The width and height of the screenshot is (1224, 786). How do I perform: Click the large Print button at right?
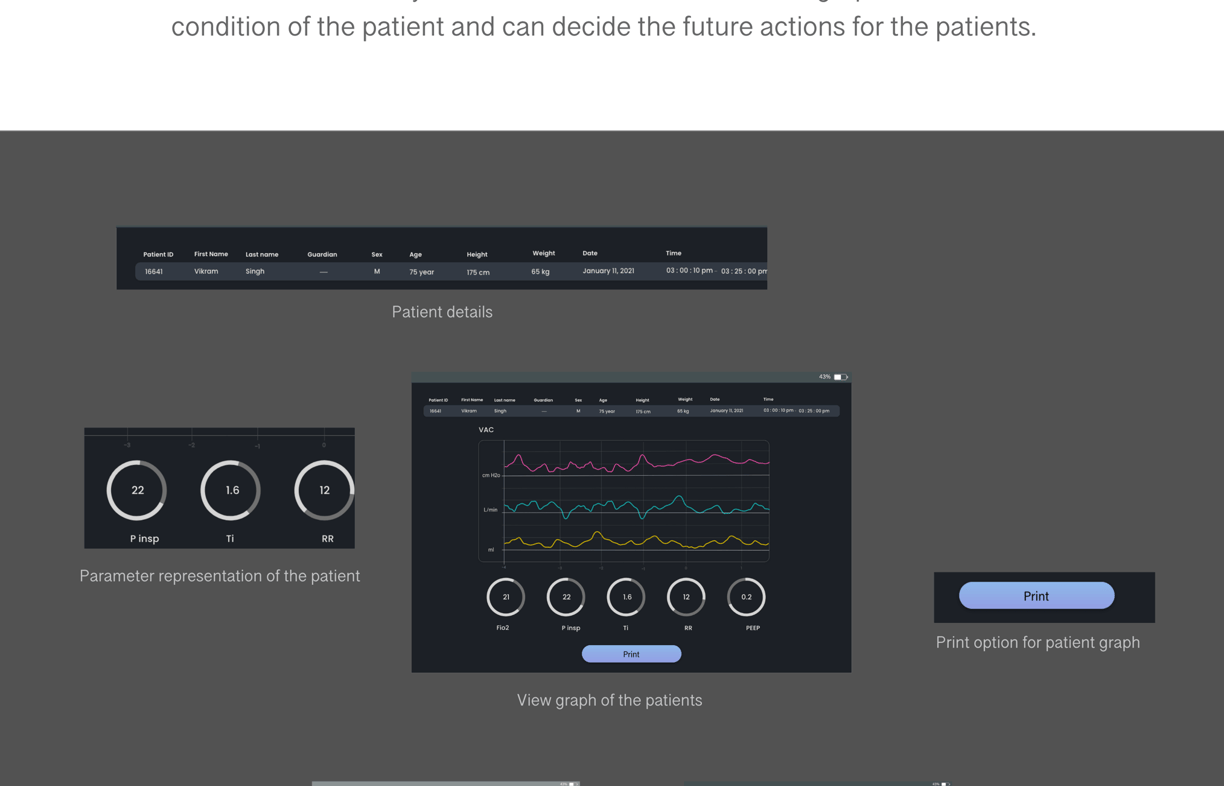(1036, 595)
